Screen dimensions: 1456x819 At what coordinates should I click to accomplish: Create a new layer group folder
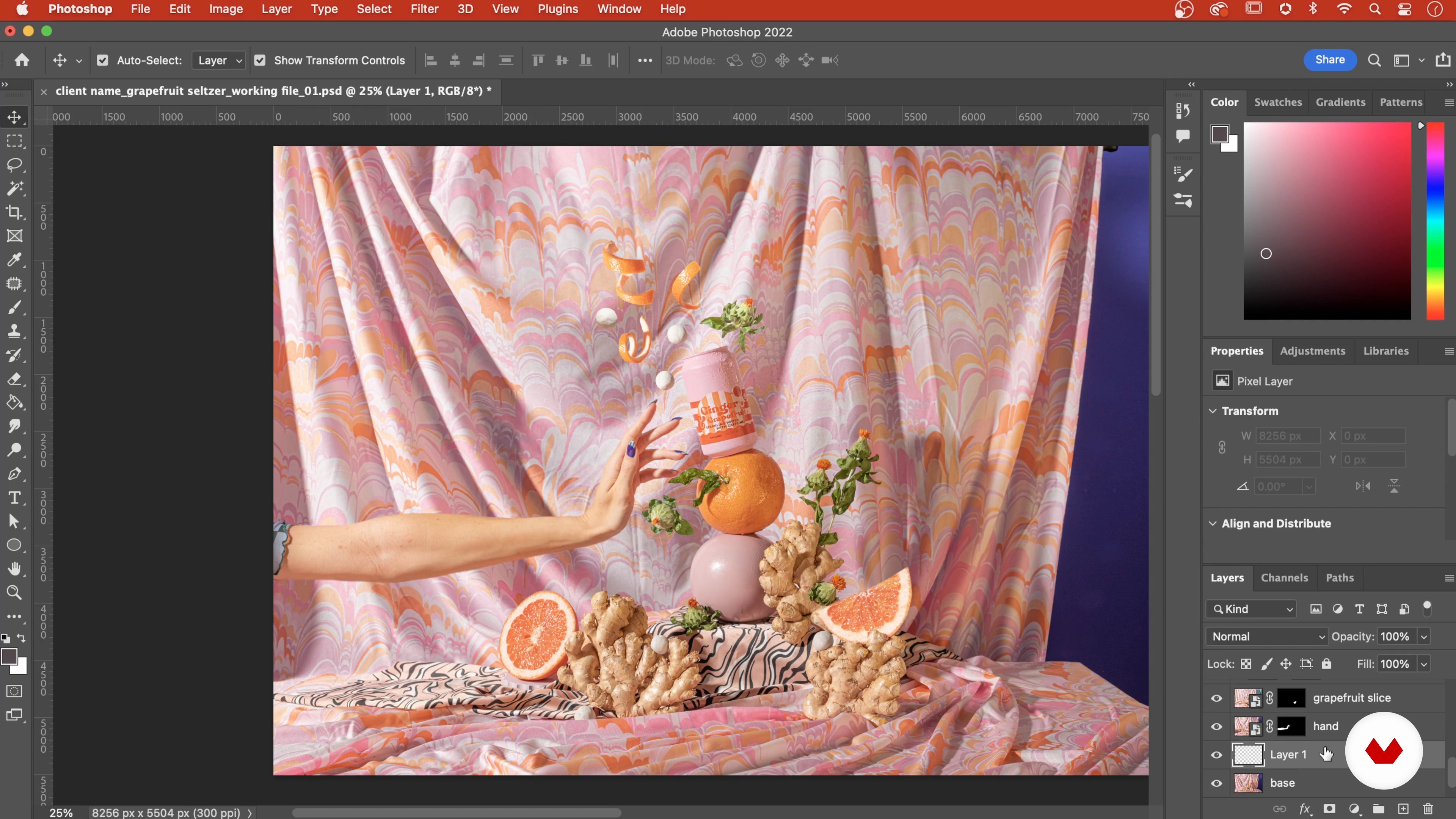[1379, 809]
